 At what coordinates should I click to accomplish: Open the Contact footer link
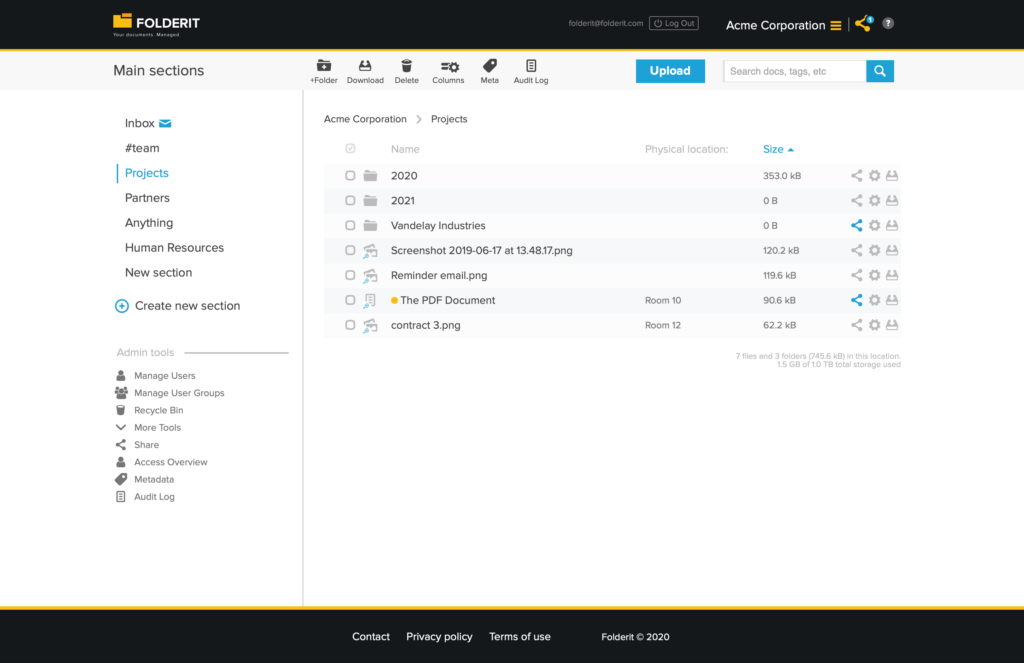click(371, 636)
